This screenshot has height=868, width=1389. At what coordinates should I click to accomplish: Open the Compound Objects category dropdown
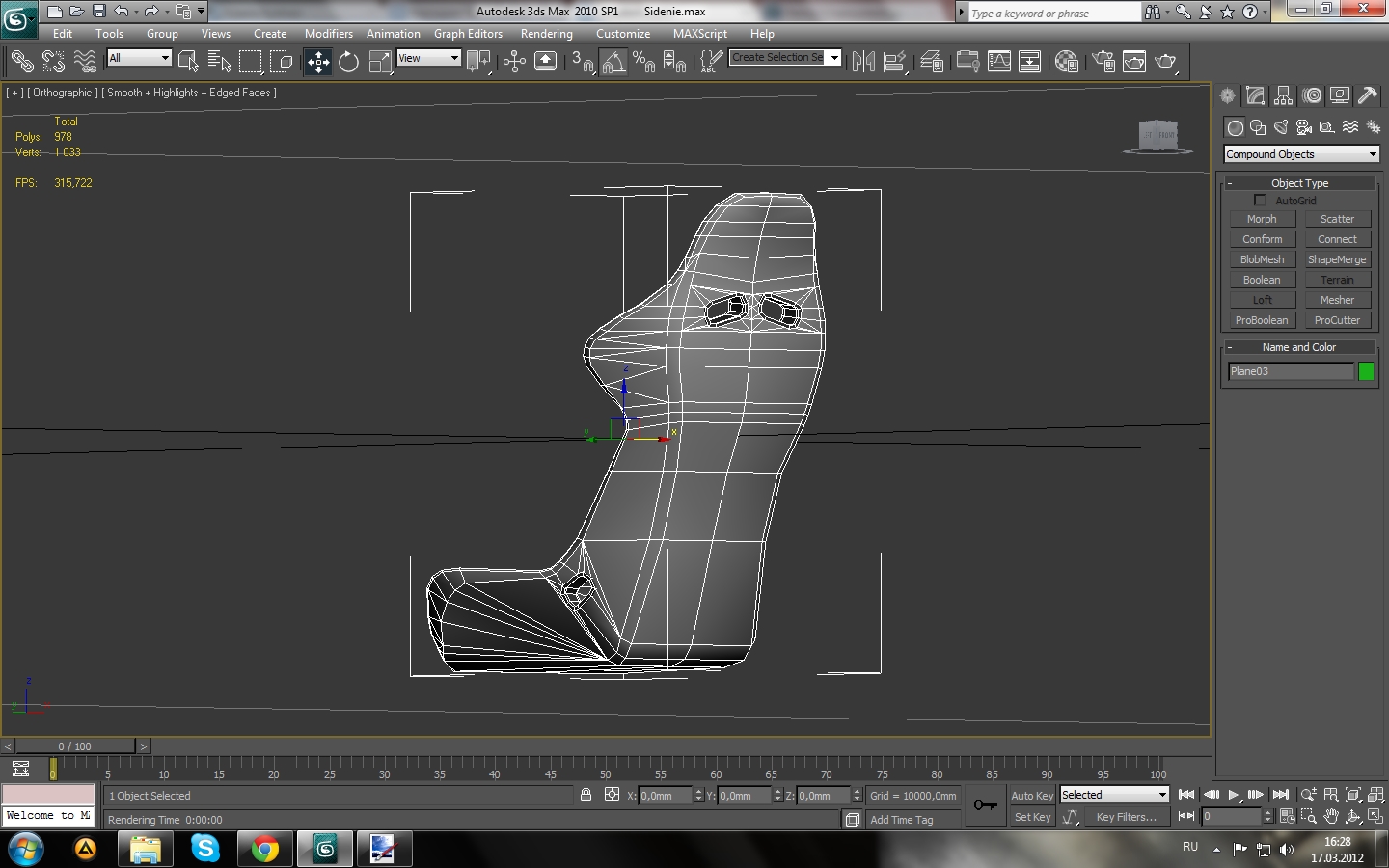(x=1300, y=154)
